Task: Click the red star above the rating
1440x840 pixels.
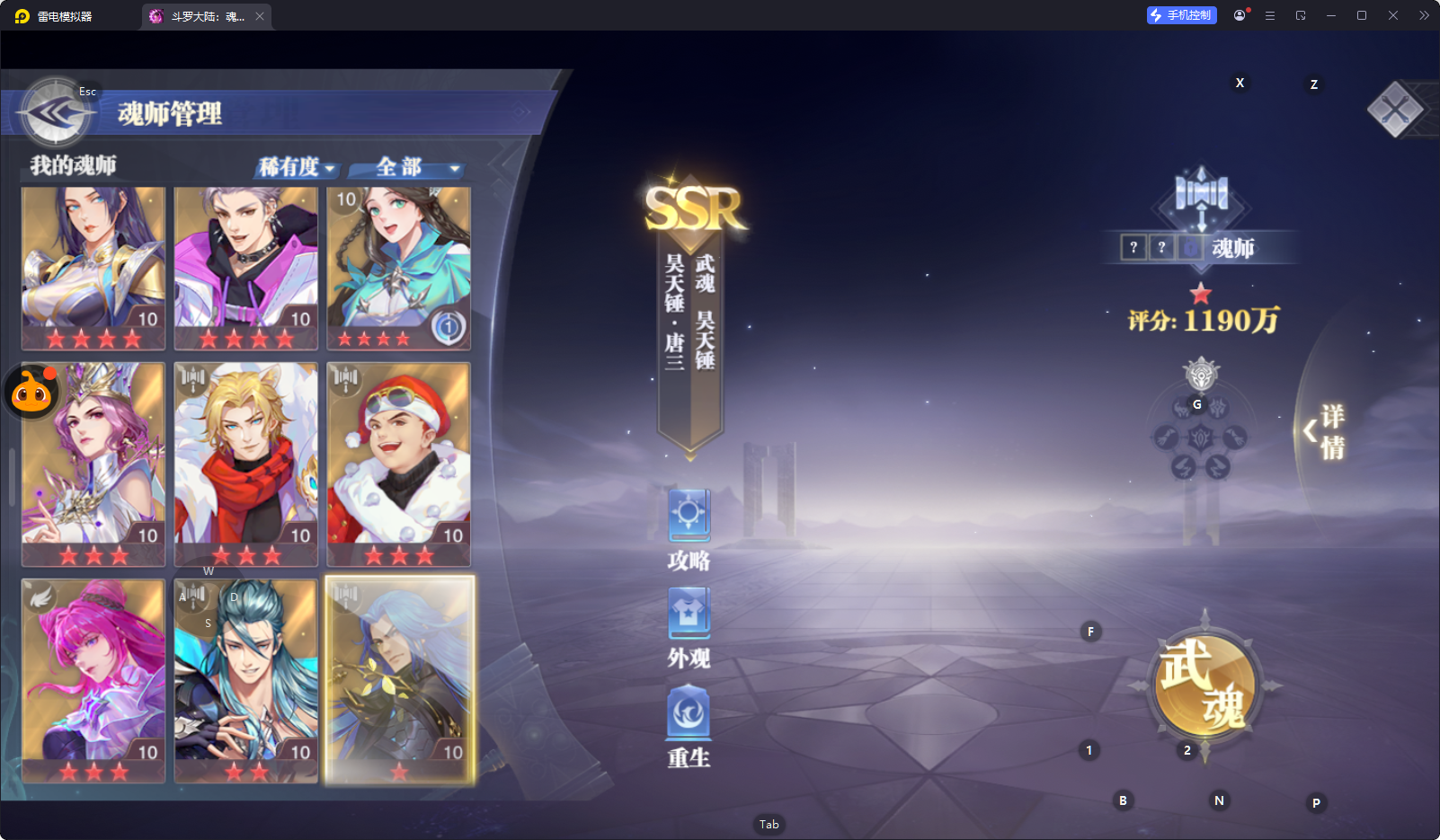Action: point(1201,293)
